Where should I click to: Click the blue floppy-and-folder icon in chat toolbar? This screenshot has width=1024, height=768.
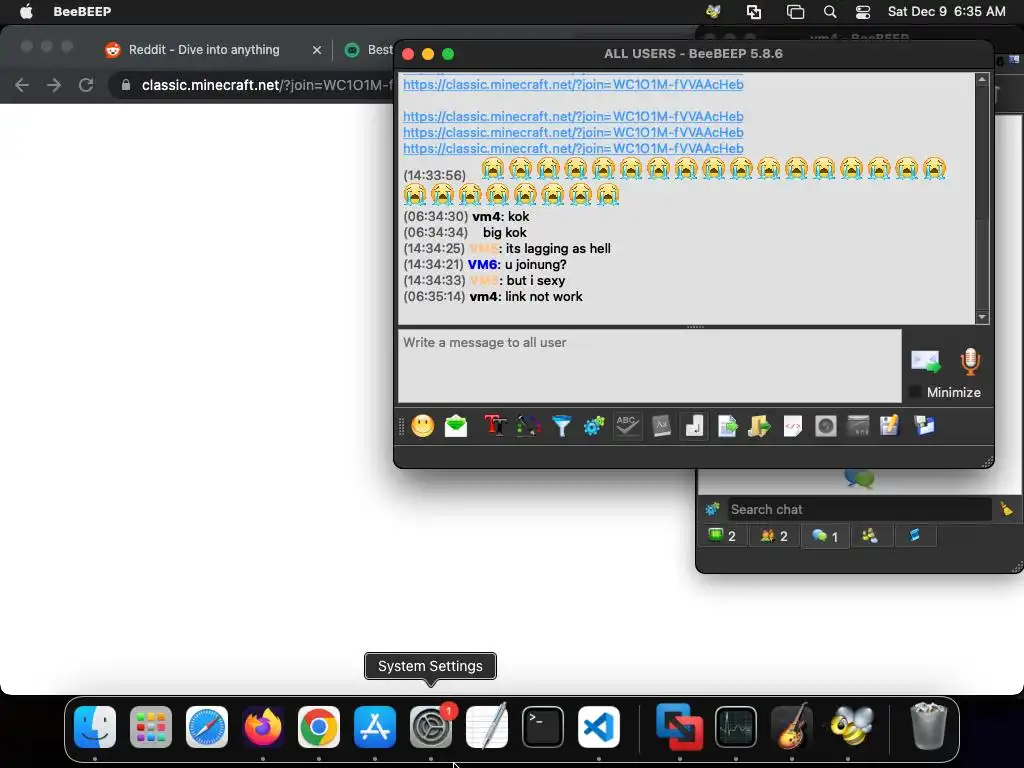924,426
